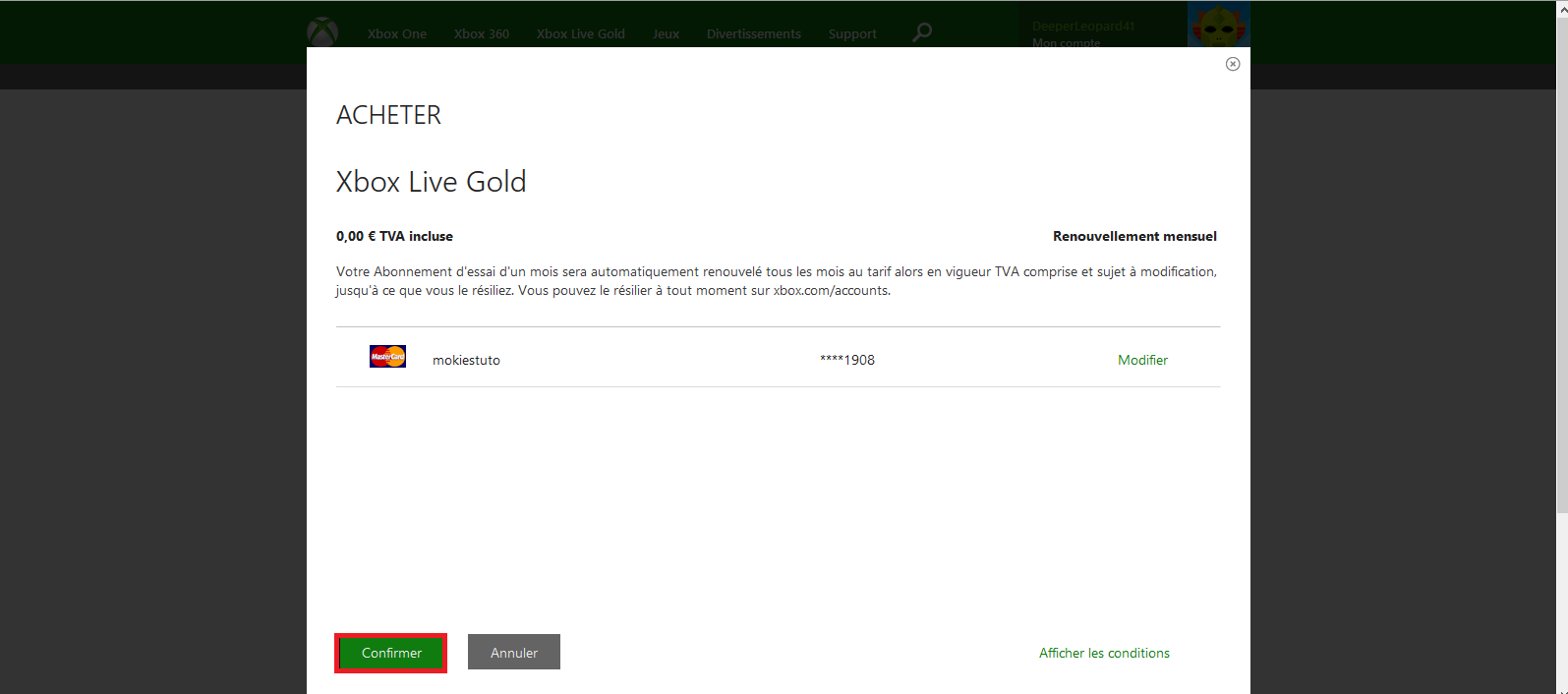Screen dimensions: 1568x694
Task: Open the Afficher les conditions link
Action: click(1104, 653)
